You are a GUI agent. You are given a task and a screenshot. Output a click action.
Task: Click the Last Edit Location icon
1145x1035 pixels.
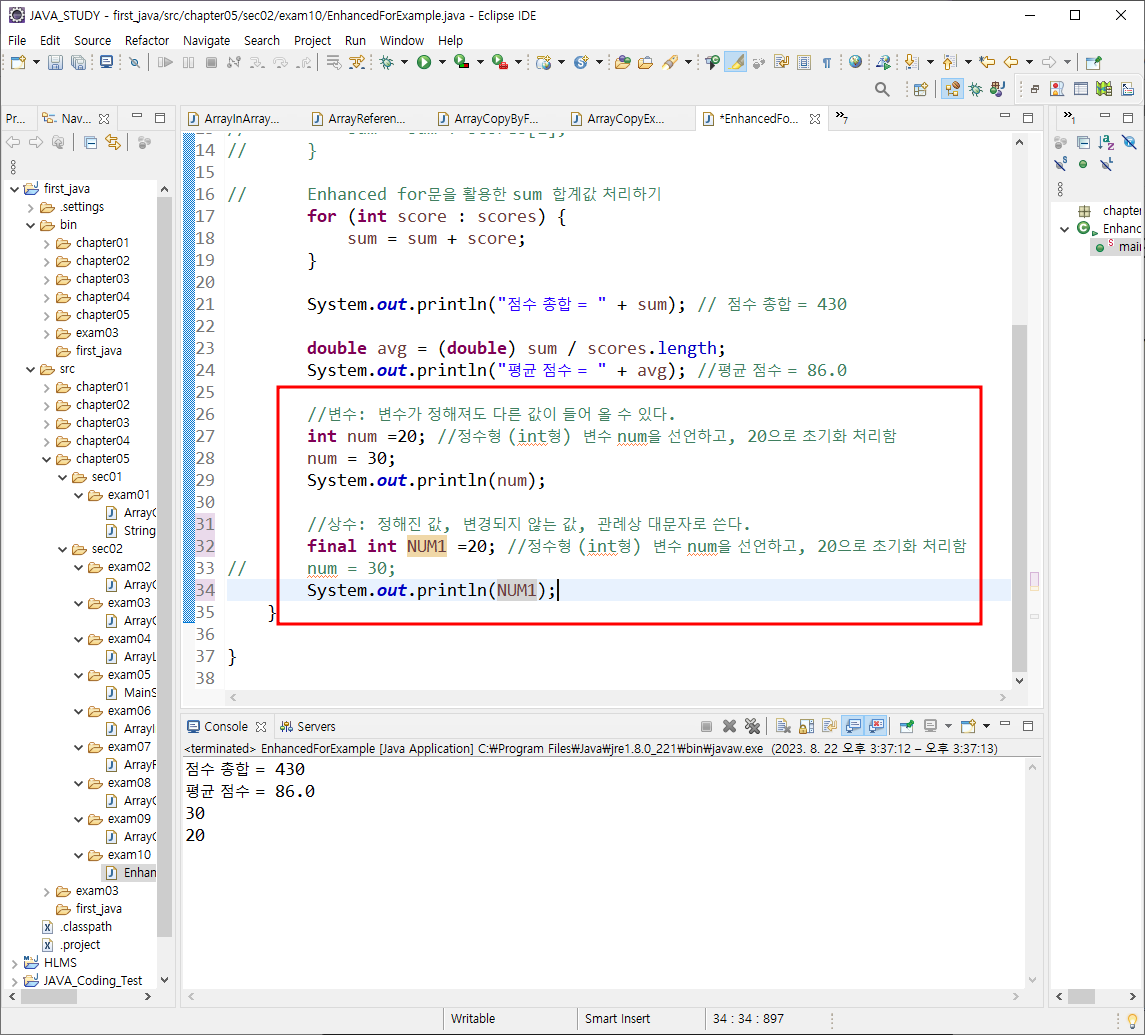click(x=987, y=63)
